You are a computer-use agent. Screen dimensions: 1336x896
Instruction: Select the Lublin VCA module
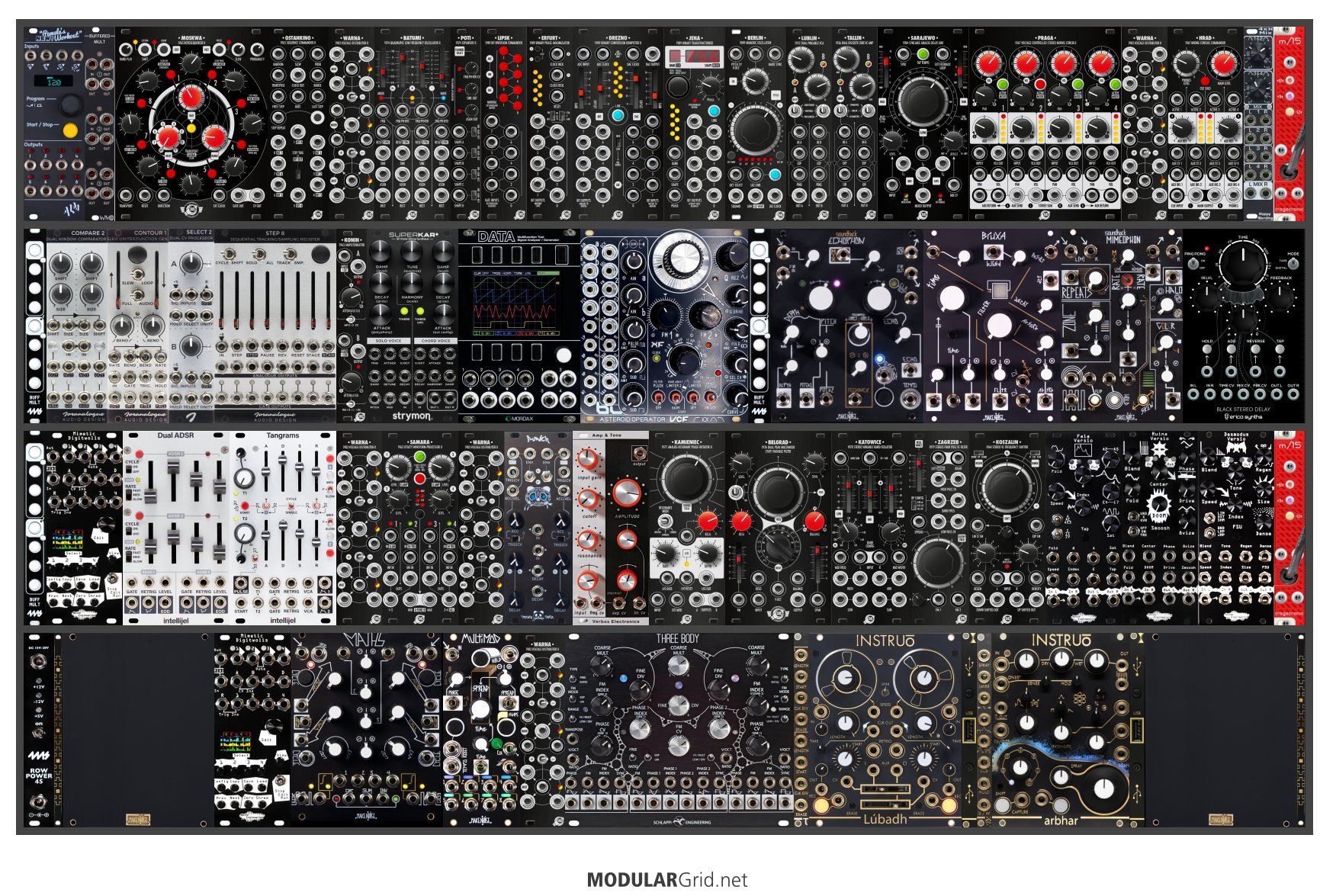(x=809, y=124)
